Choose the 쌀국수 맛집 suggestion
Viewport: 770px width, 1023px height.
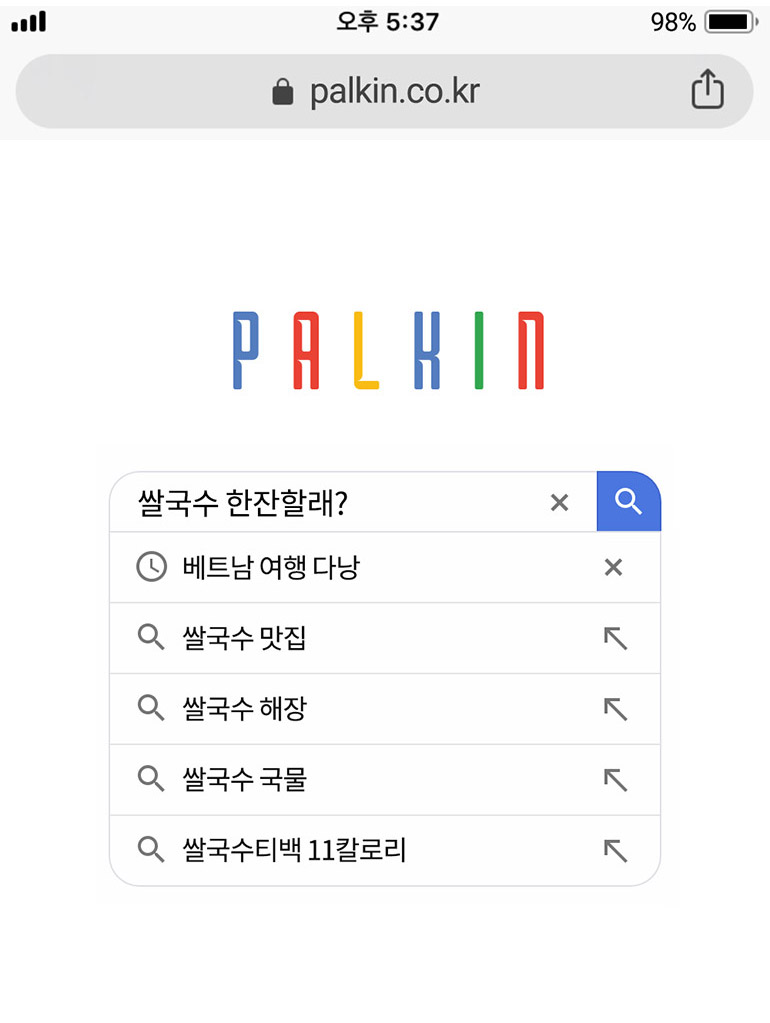(245, 638)
